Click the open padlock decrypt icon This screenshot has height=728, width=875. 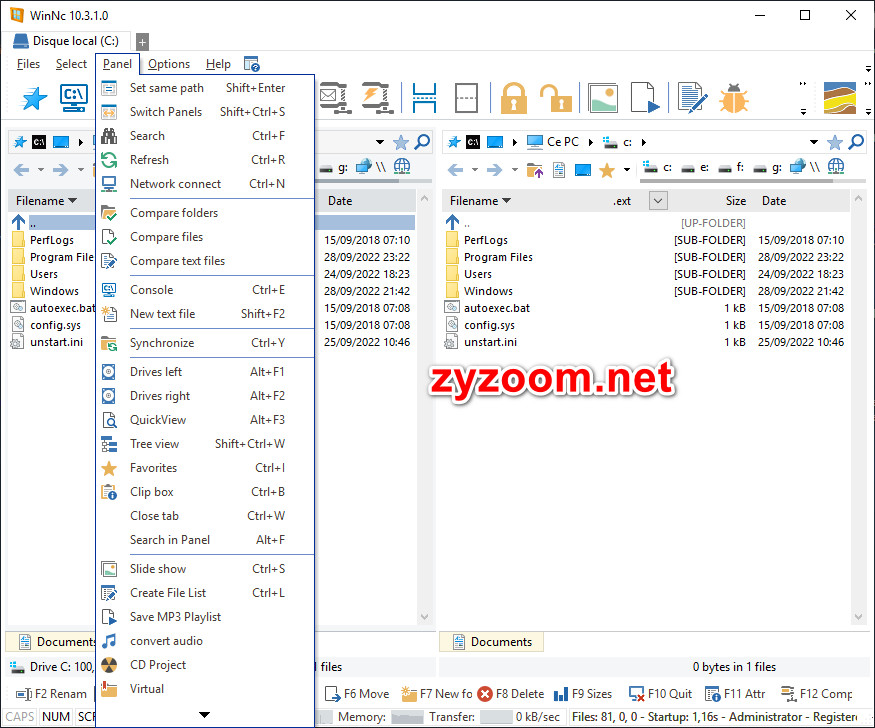coord(555,98)
